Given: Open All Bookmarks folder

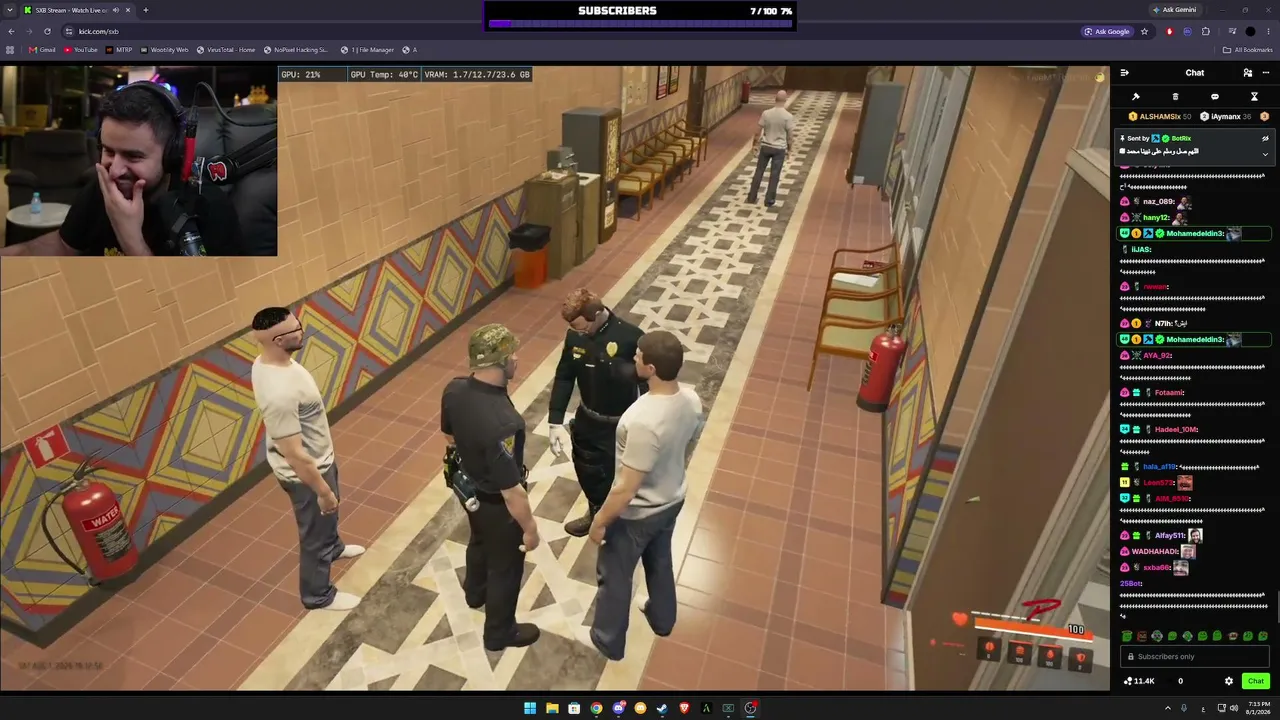Looking at the screenshot, I should click(1248, 50).
